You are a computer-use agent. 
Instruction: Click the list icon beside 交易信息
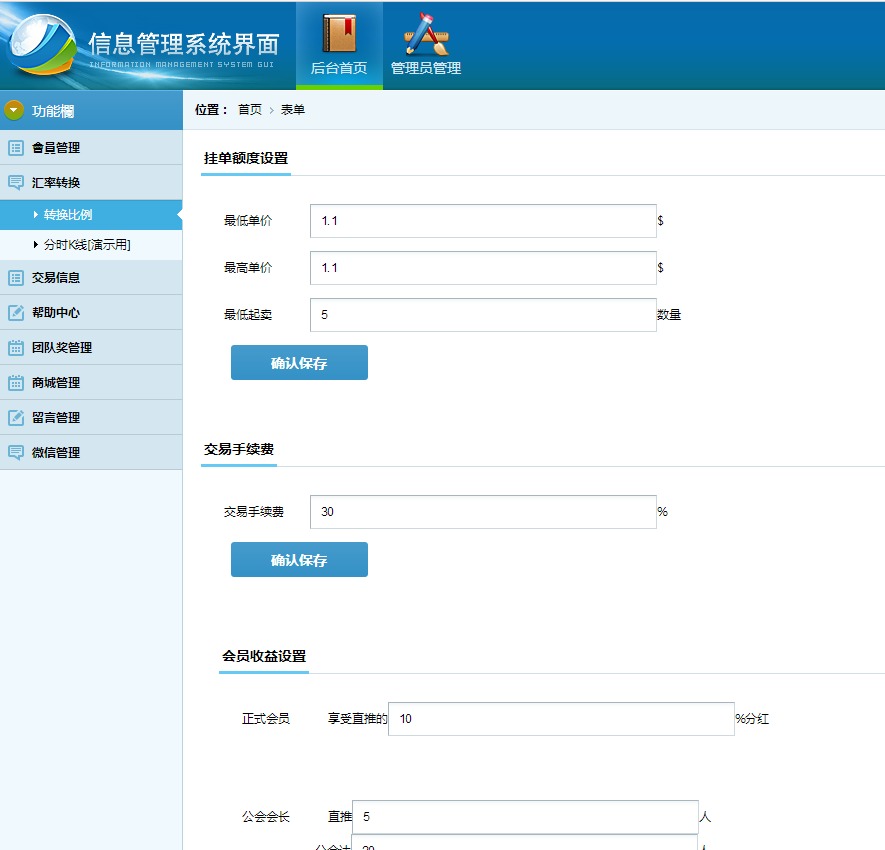16,278
